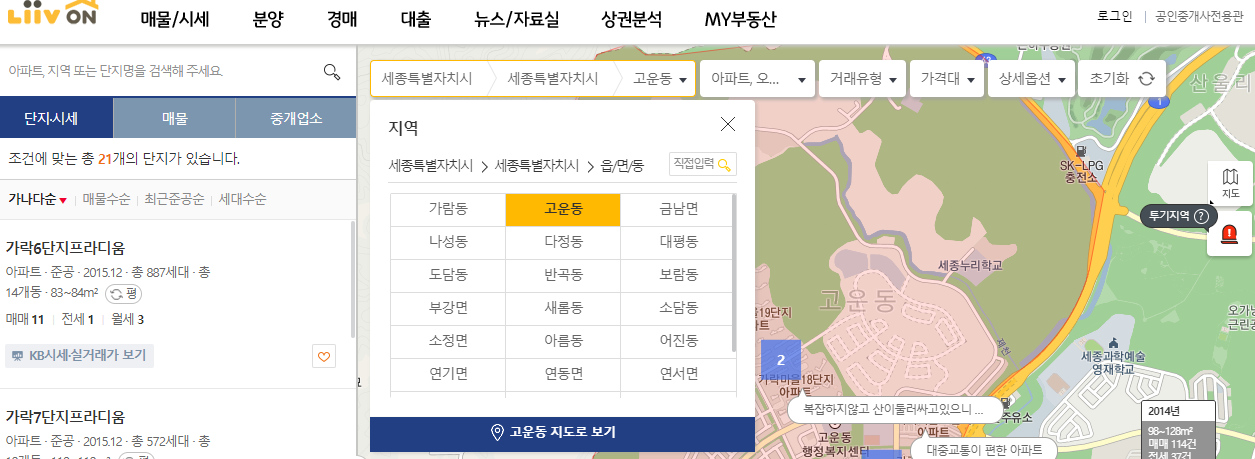Select 도담동 in the region grid

[447, 275]
